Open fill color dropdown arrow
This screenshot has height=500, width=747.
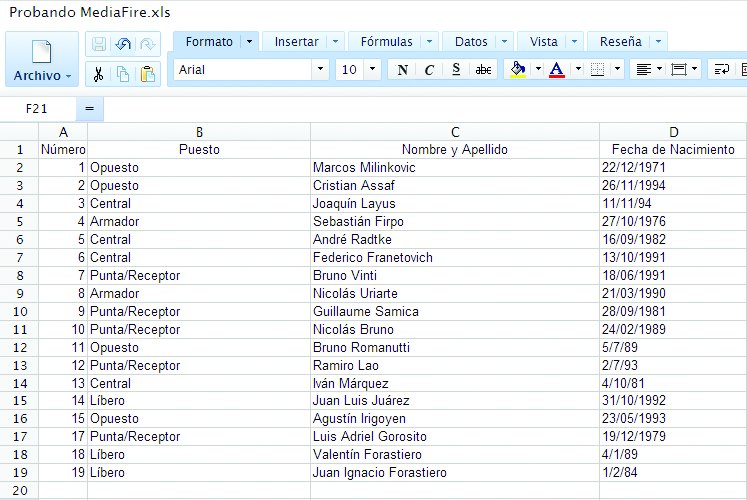(538, 69)
